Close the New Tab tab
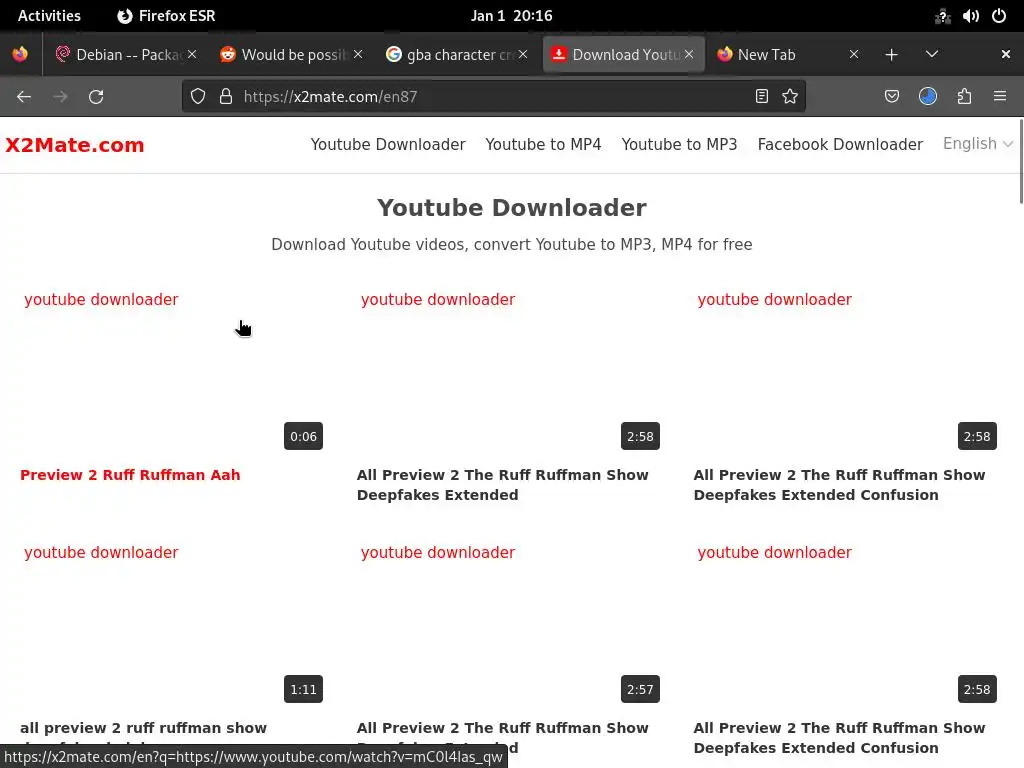Viewport: 1024px width, 768px height. (x=854, y=54)
